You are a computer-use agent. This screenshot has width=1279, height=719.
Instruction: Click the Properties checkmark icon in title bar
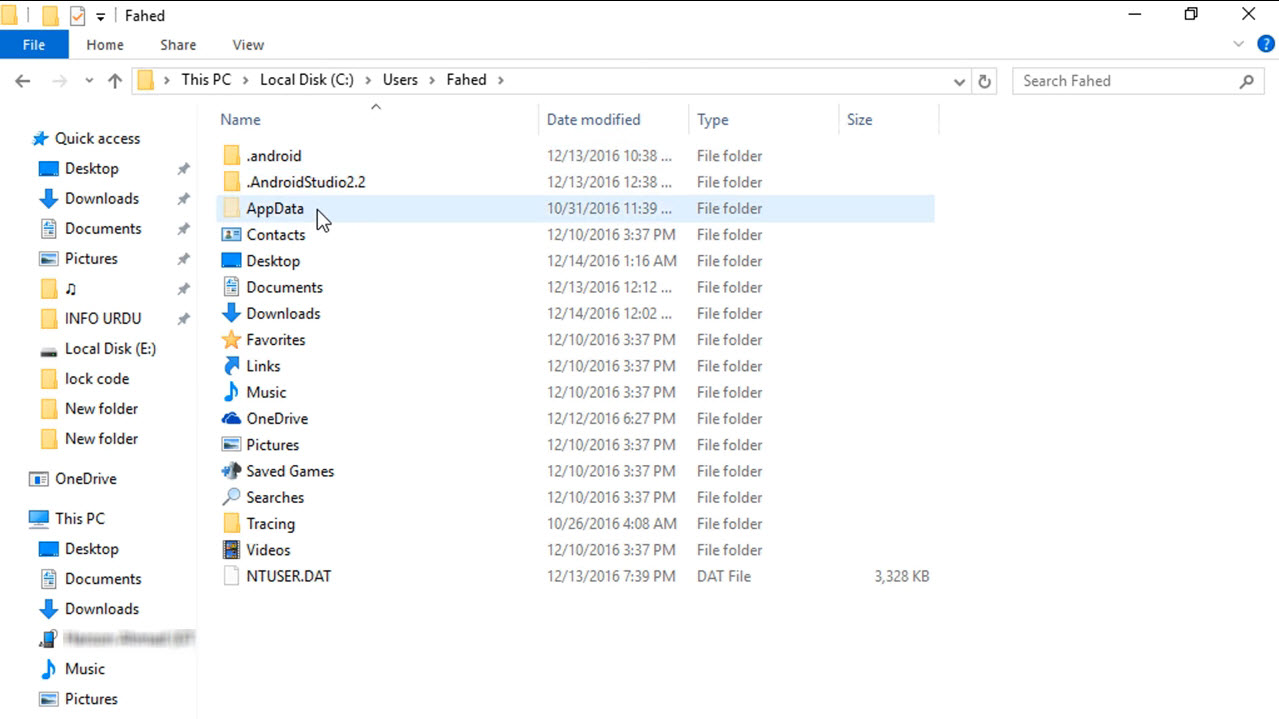[77, 16]
